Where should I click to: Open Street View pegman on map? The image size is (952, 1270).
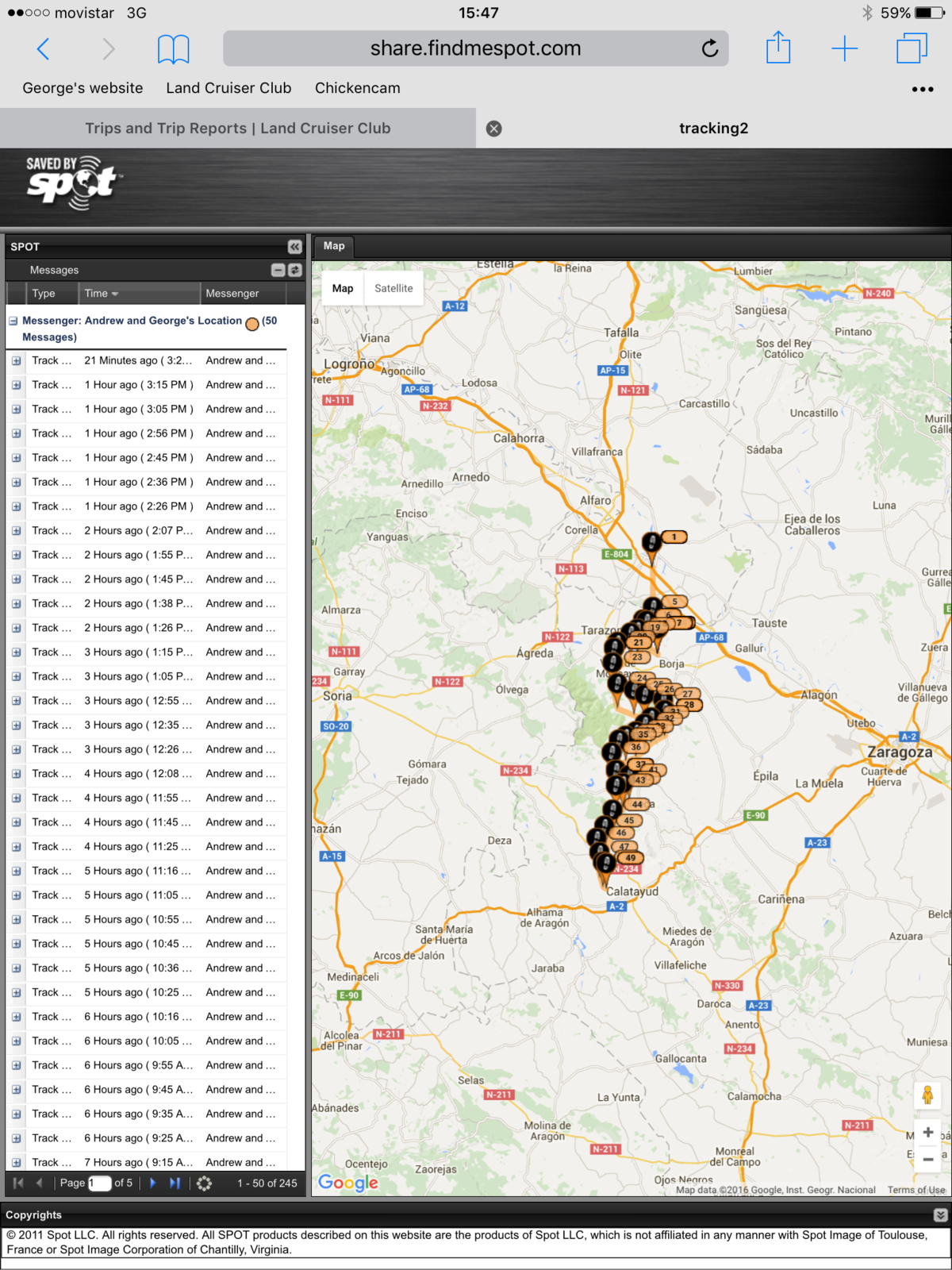coord(927,1095)
